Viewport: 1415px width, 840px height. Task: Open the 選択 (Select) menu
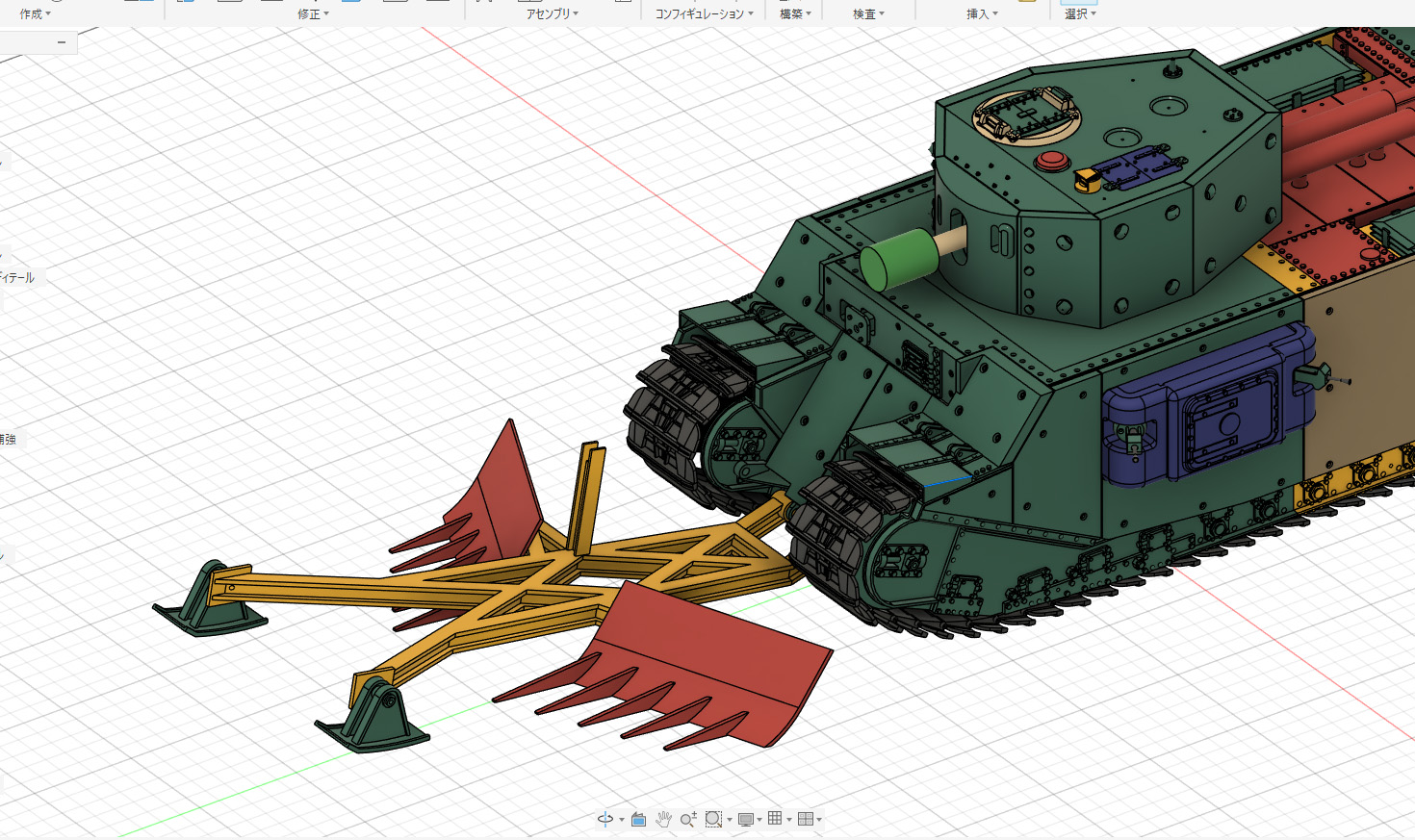click(x=1080, y=13)
